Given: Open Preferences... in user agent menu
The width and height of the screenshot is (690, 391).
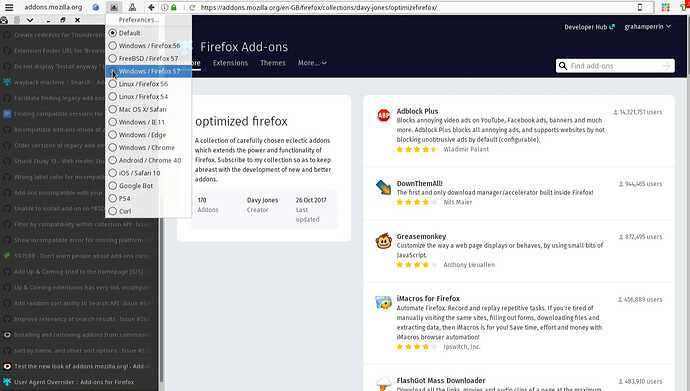Looking at the screenshot, I should click(148, 20).
